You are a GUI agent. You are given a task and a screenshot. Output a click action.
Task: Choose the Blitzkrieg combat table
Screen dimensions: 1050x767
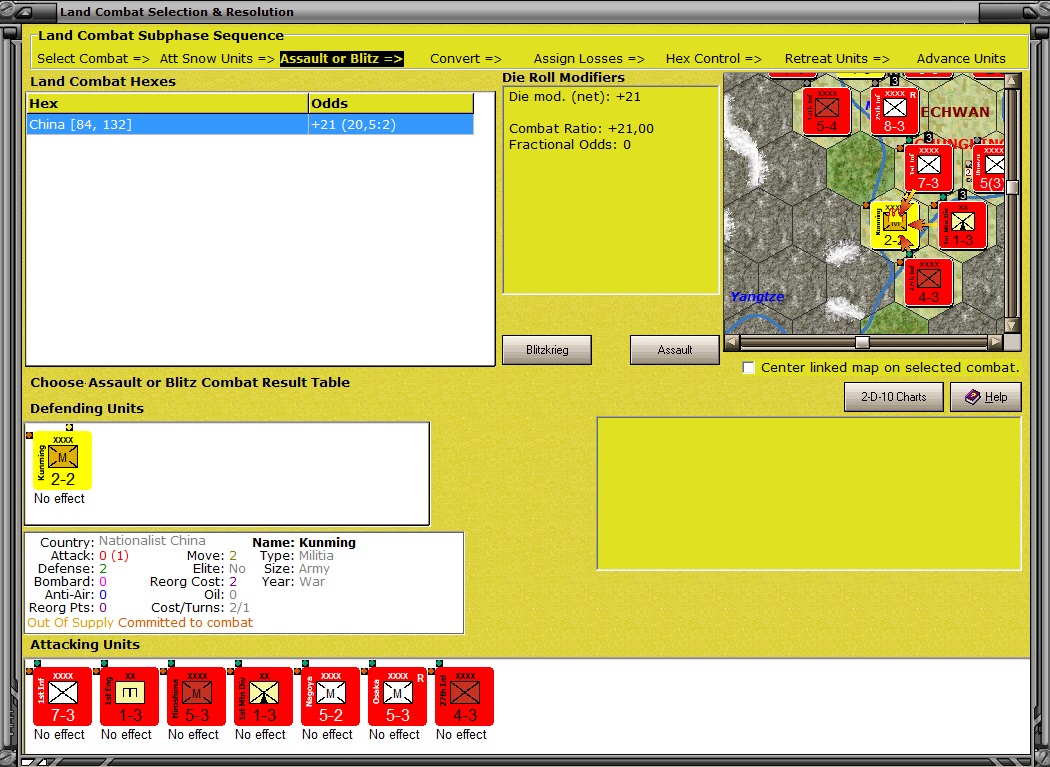tap(547, 350)
